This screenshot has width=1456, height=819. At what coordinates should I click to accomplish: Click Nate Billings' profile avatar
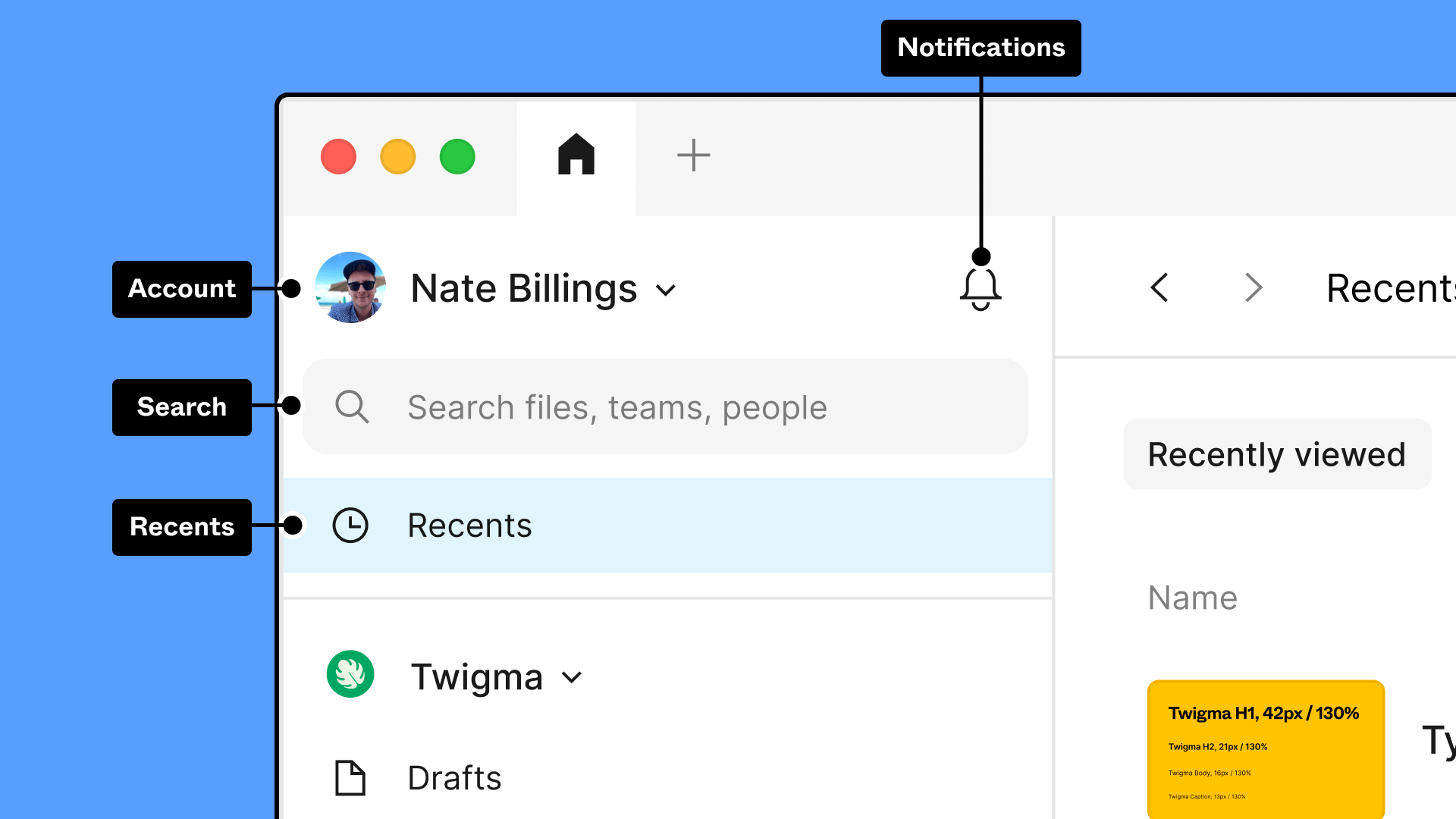point(350,288)
